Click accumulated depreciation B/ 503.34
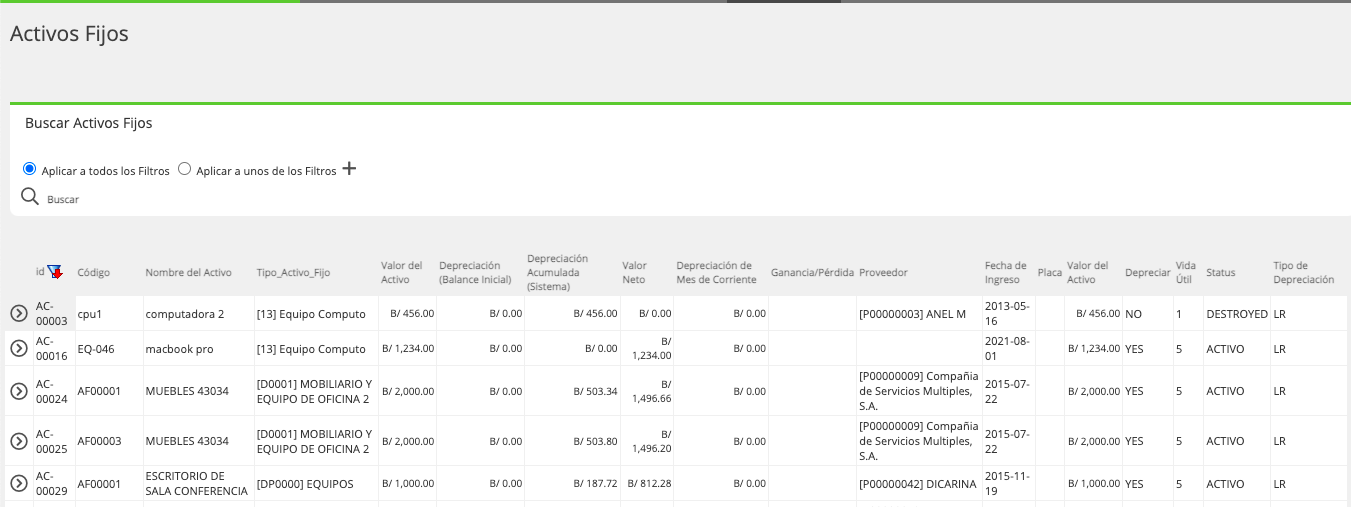This screenshot has height=507, width=1351. click(x=595, y=391)
